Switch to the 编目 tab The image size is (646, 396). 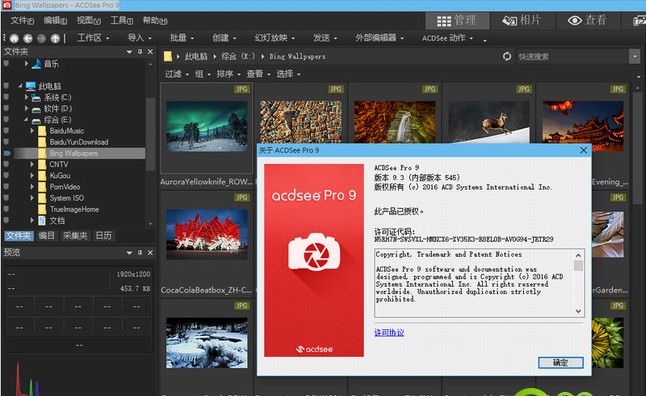[x=47, y=236]
